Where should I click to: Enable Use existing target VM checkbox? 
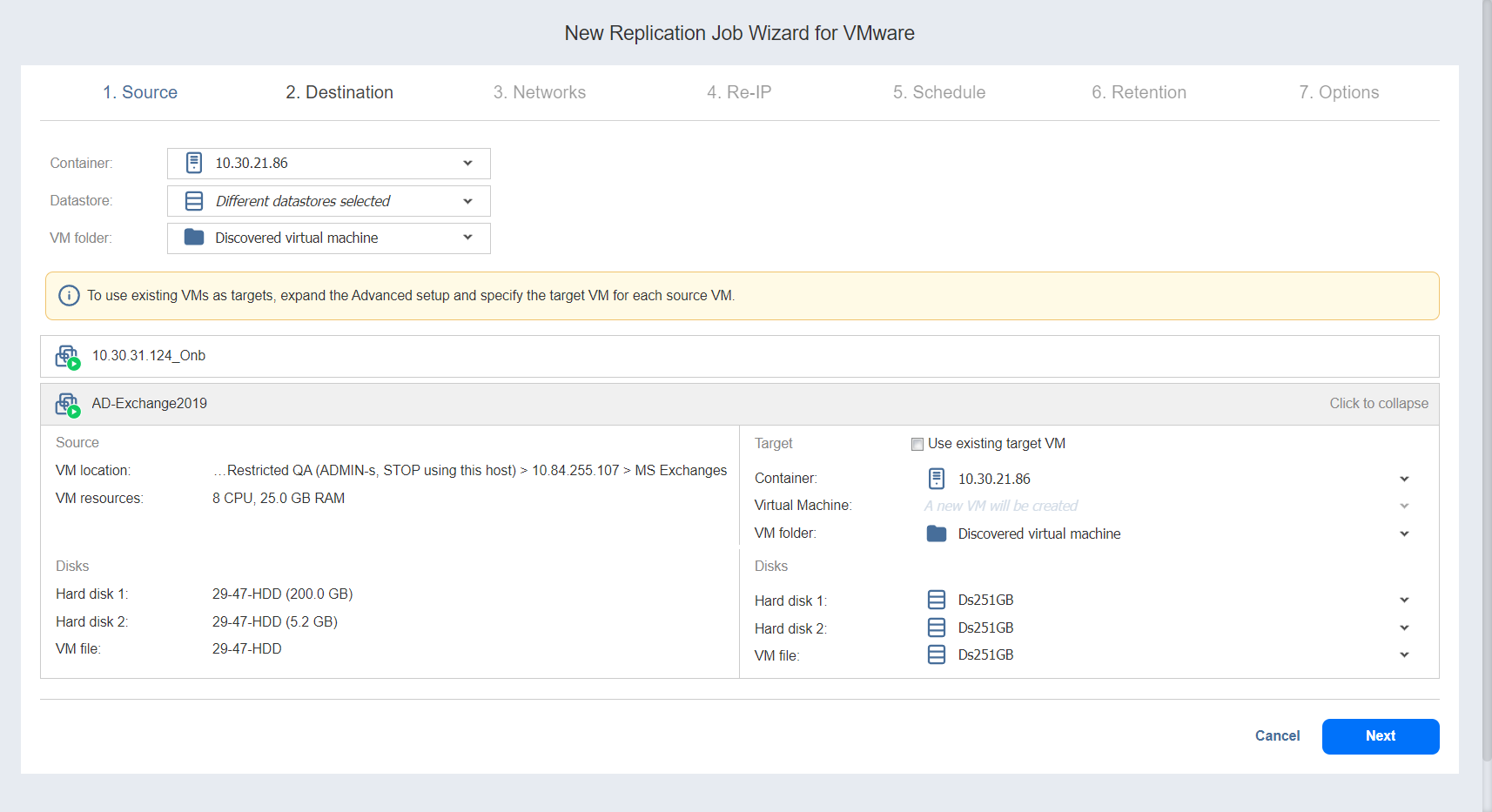point(917,444)
